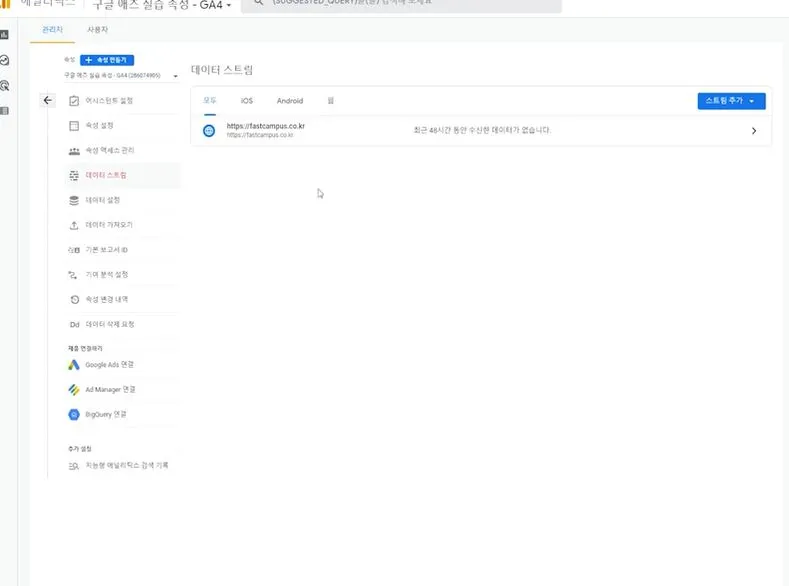Image resolution: width=789 pixels, height=586 pixels.
Task: Click the no-data-in-48-hours stream status text
Action: 482,130
